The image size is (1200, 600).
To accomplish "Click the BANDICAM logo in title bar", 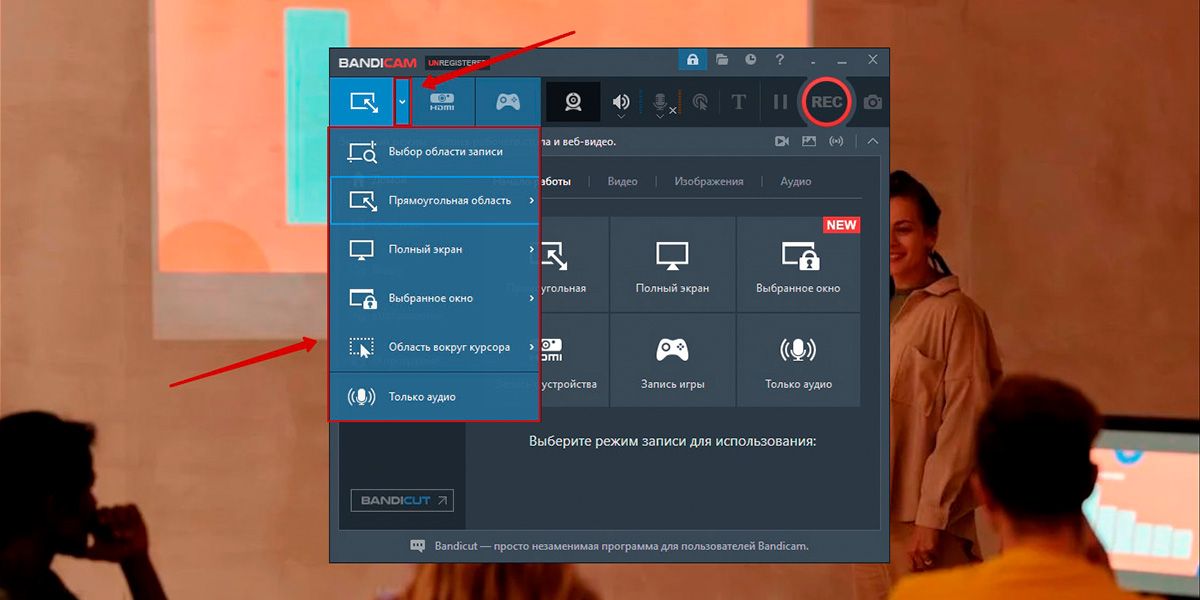I will pos(378,62).
